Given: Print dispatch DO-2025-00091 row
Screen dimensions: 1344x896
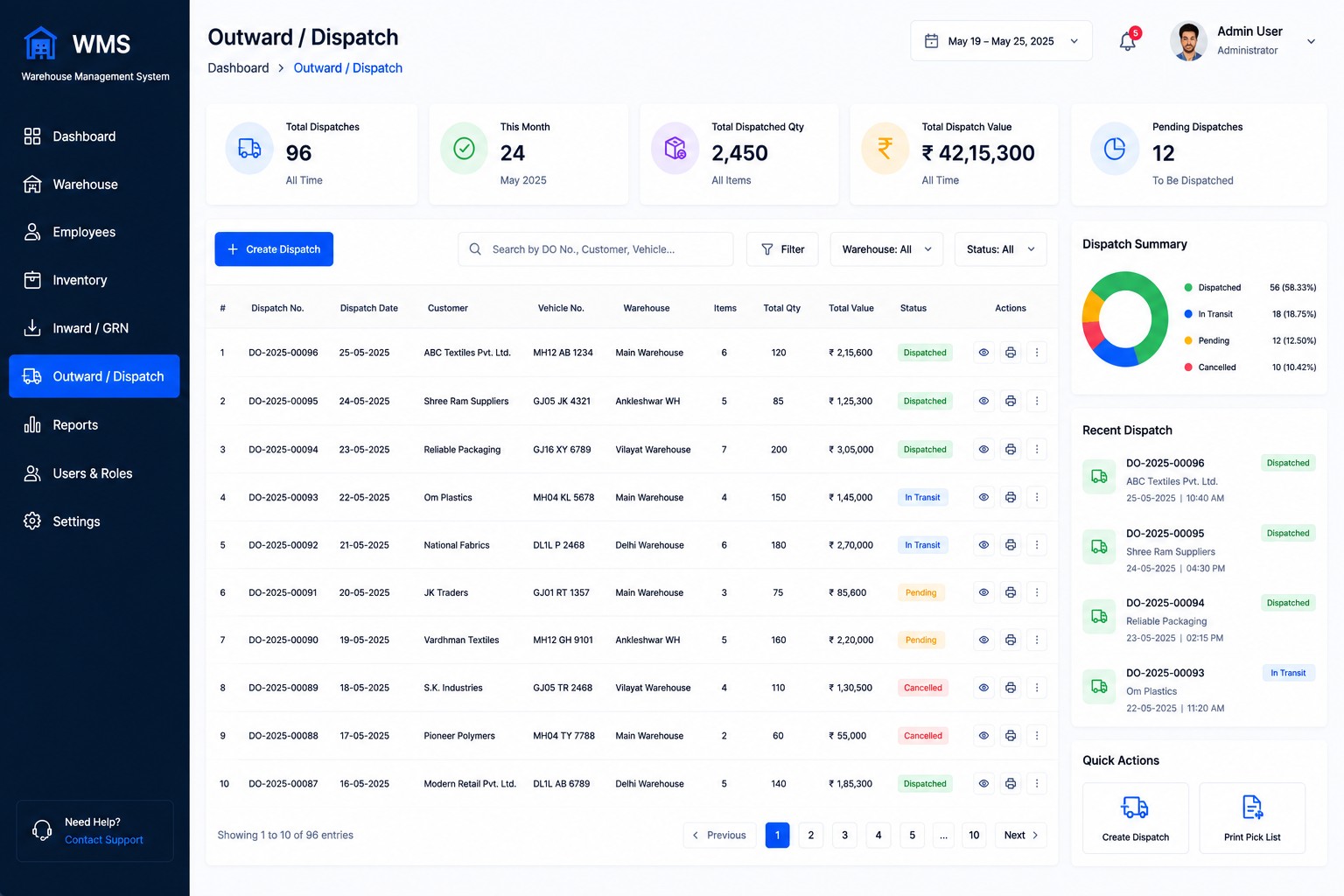Looking at the screenshot, I should point(1011,592).
